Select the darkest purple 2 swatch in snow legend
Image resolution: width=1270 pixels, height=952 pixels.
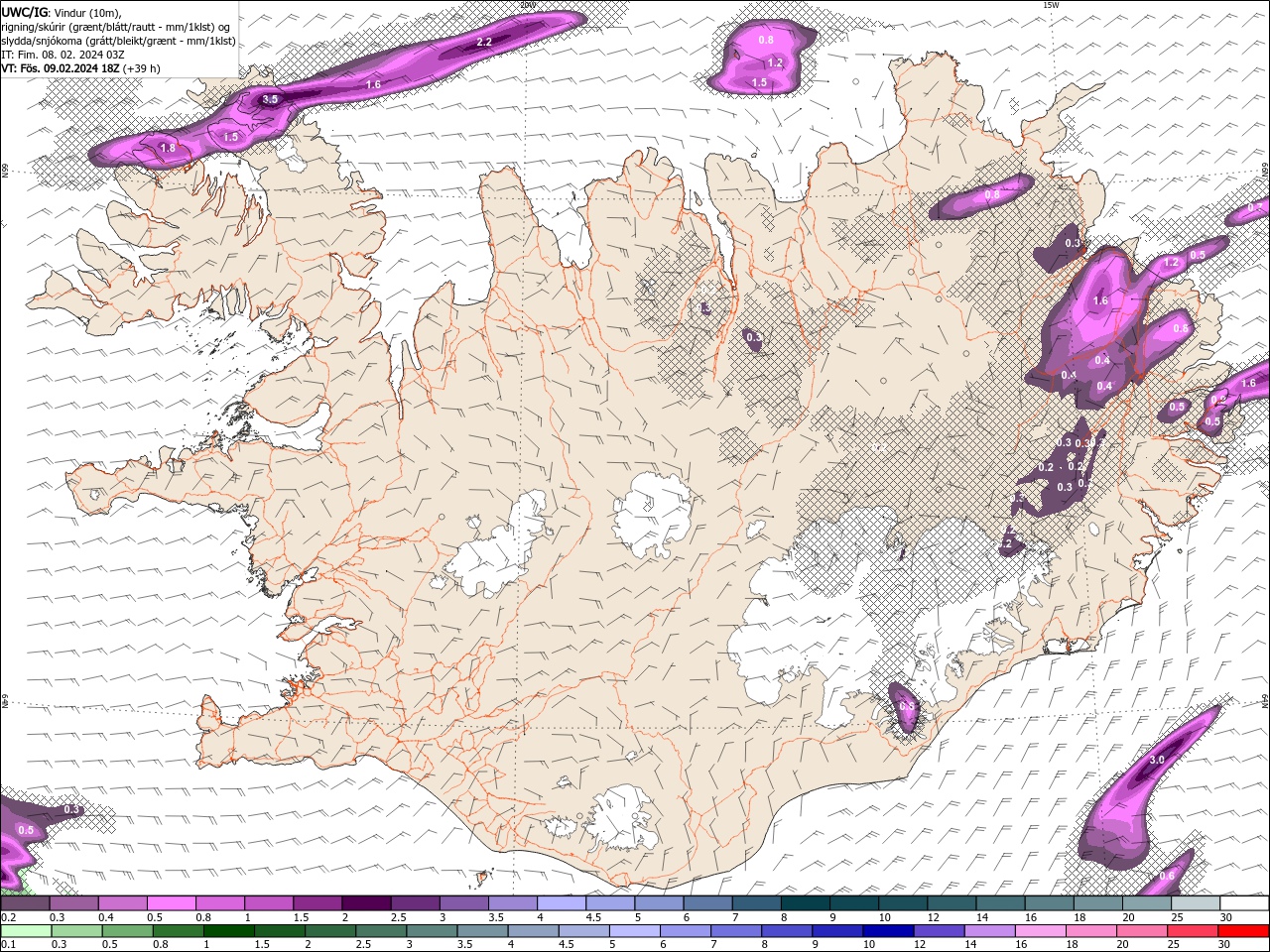click(x=366, y=903)
